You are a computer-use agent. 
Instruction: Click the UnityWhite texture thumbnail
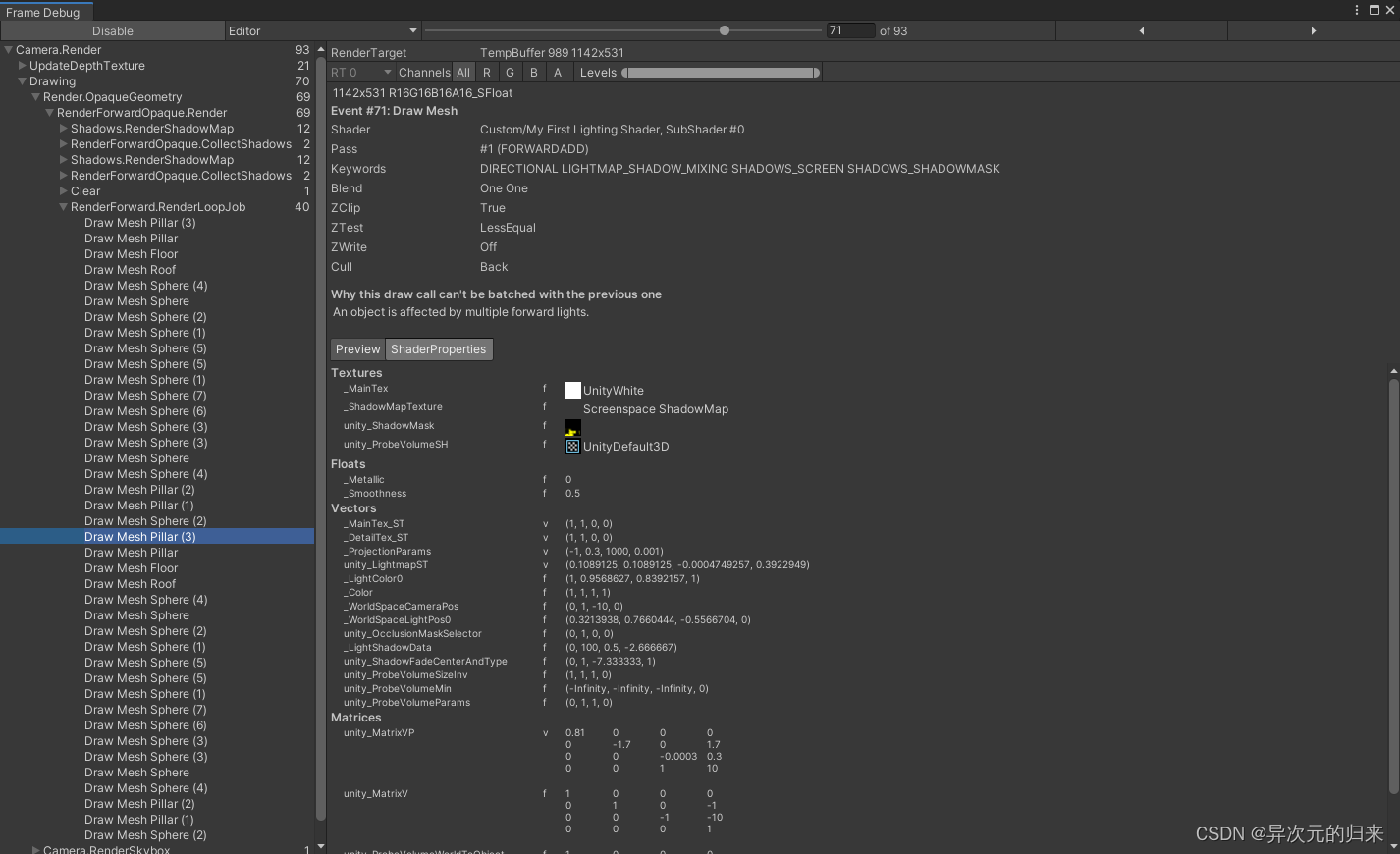click(x=572, y=390)
